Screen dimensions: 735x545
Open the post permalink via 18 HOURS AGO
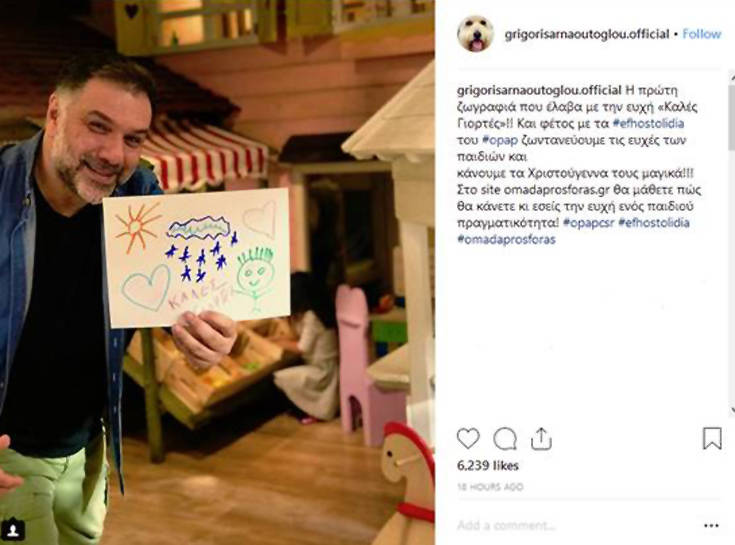point(490,487)
